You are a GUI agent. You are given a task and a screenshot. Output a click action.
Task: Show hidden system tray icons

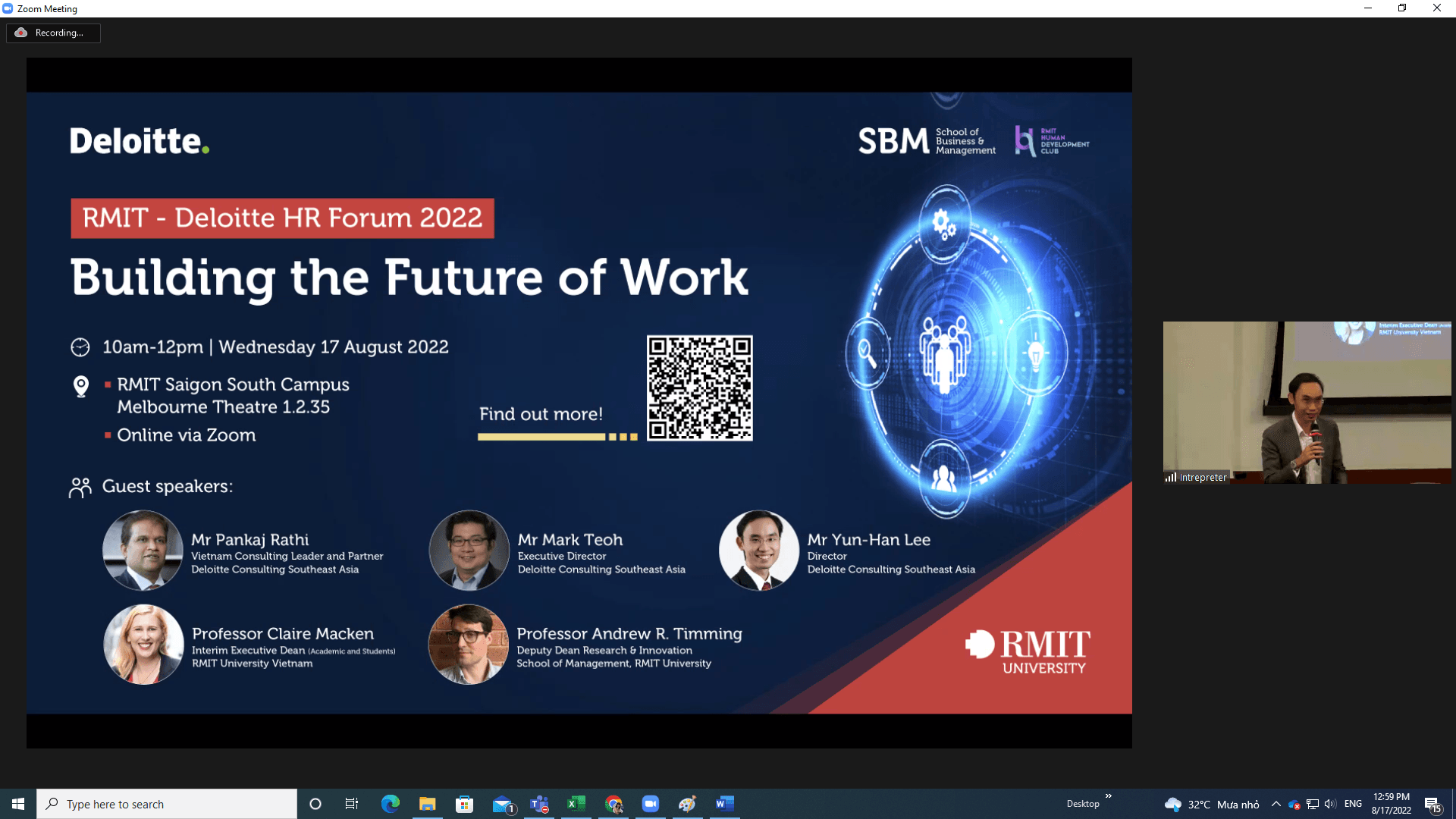(1276, 804)
